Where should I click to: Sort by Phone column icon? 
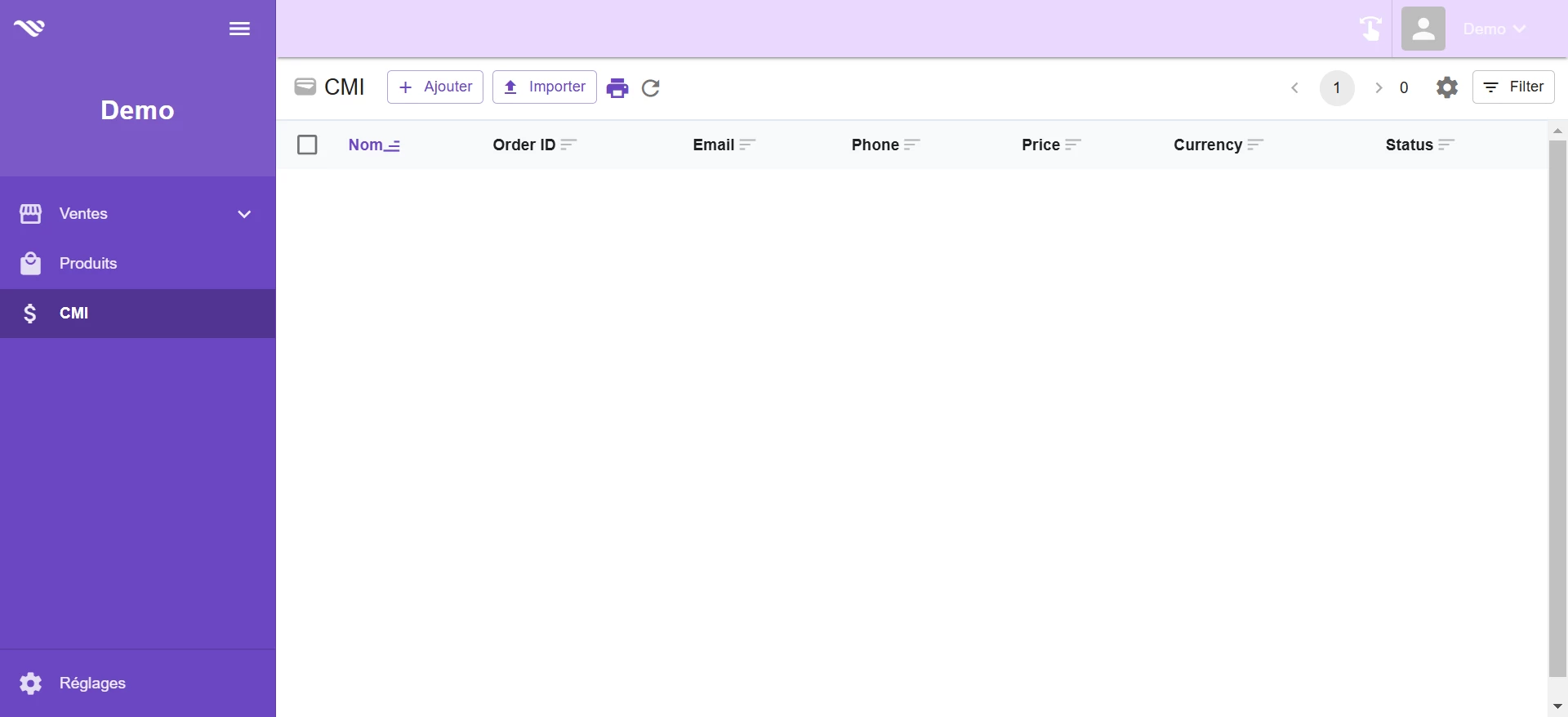(x=912, y=145)
